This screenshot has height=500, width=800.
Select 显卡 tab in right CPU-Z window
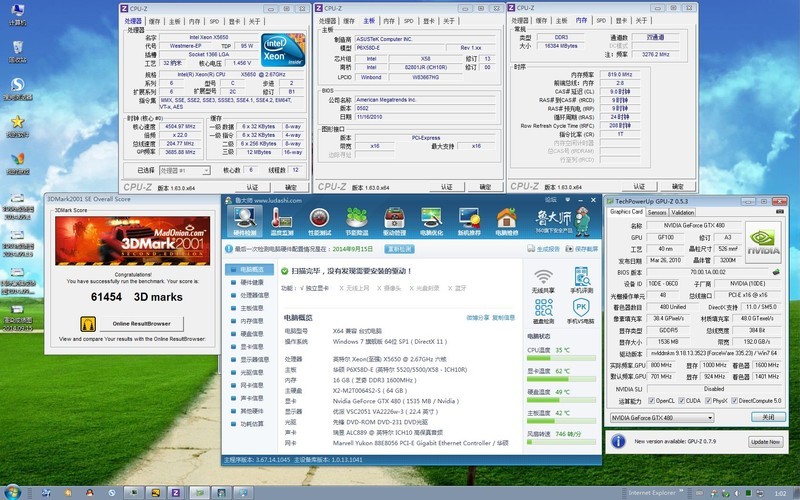621,20
